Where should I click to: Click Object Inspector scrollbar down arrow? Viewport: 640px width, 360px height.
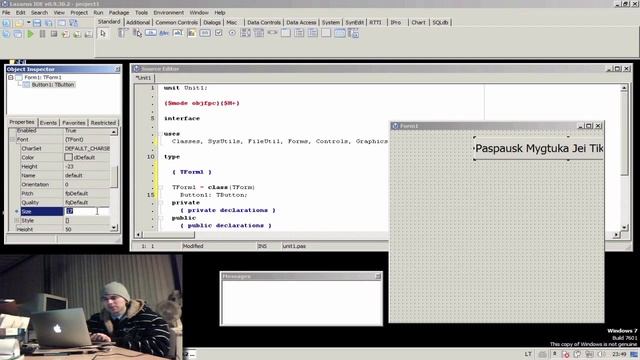tap(114, 228)
